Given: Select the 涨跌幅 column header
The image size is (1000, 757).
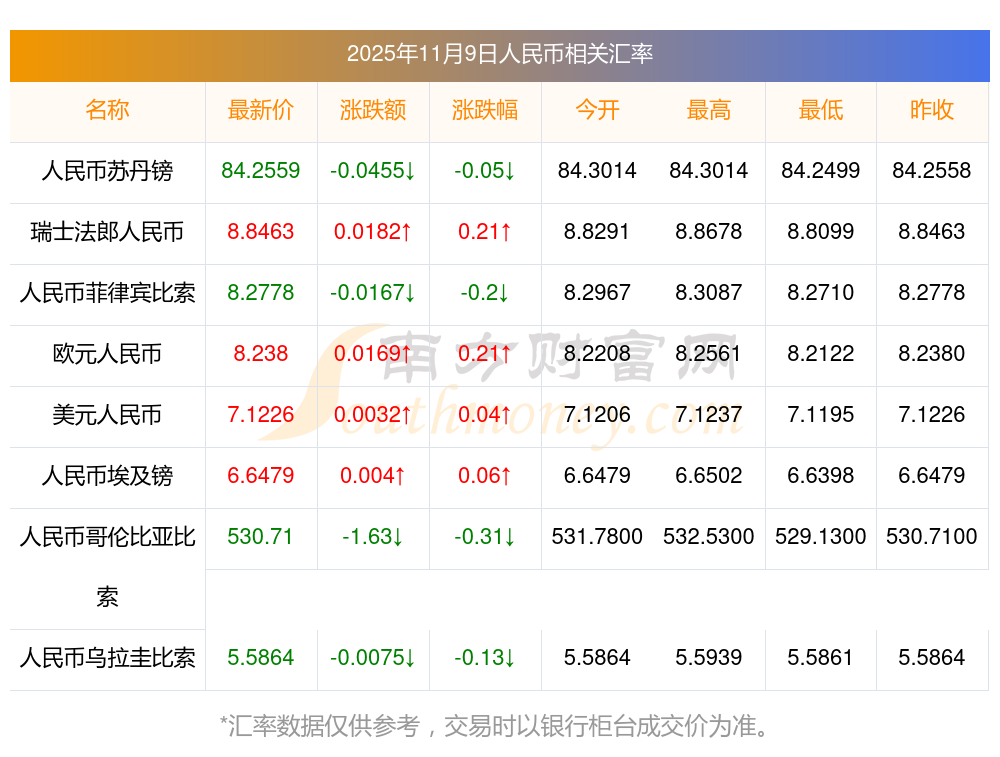Looking at the screenshot, I should [485, 110].
